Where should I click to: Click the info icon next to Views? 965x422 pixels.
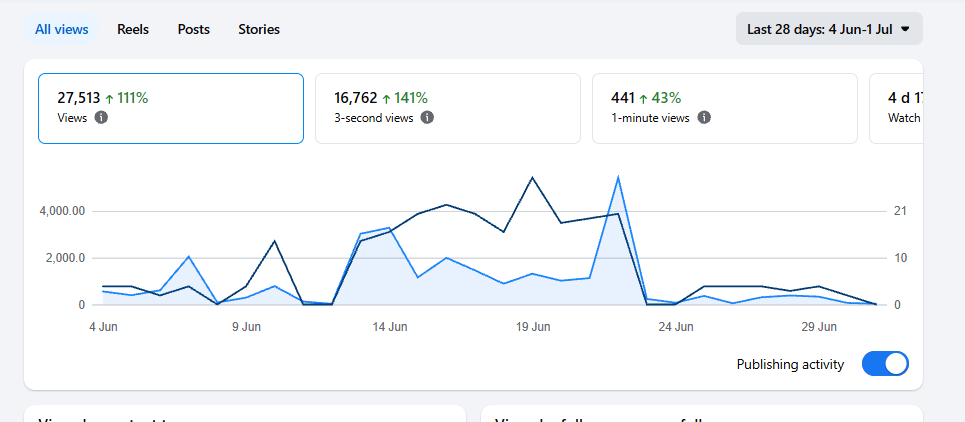(x=102, y=117)
